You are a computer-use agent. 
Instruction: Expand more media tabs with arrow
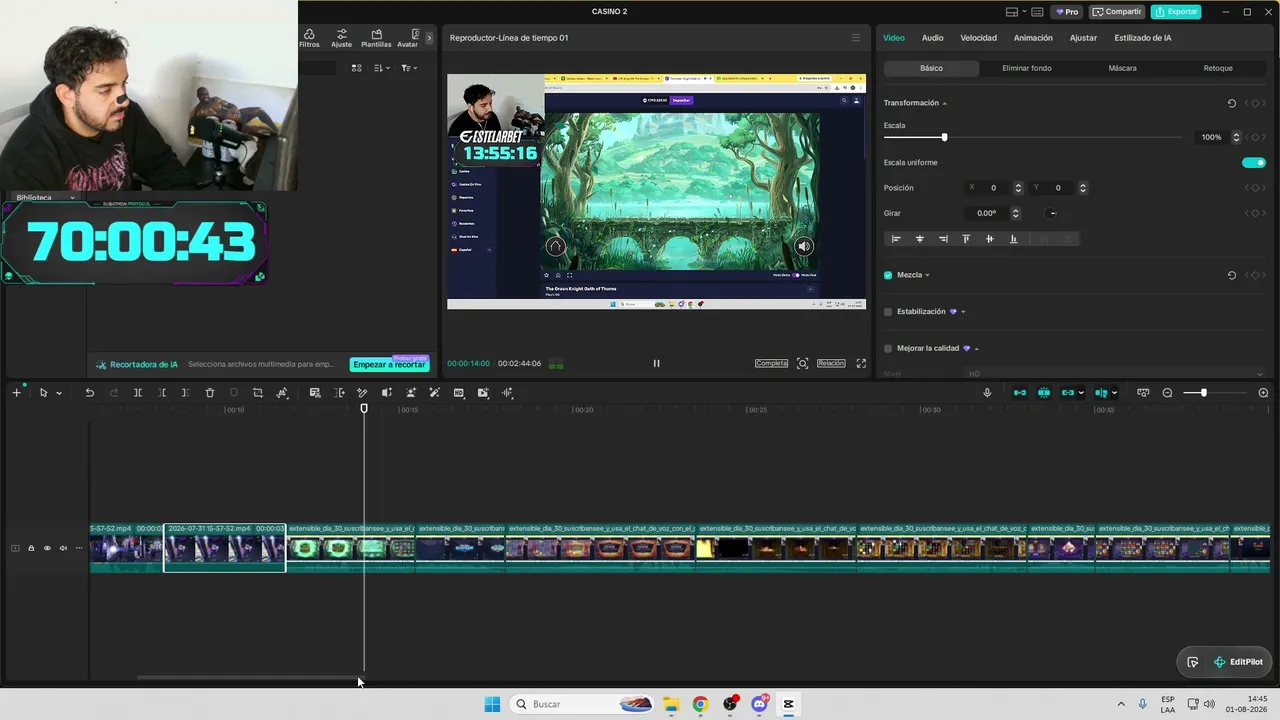[429, 38]
